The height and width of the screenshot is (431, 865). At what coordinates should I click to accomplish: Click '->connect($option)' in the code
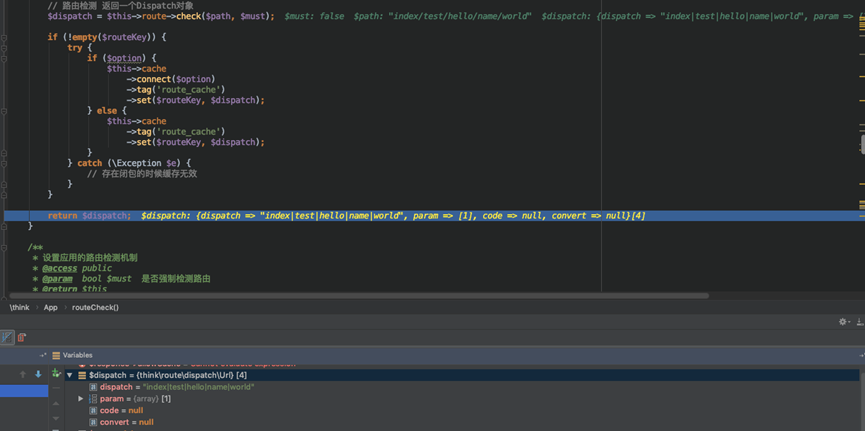point(170,79)
